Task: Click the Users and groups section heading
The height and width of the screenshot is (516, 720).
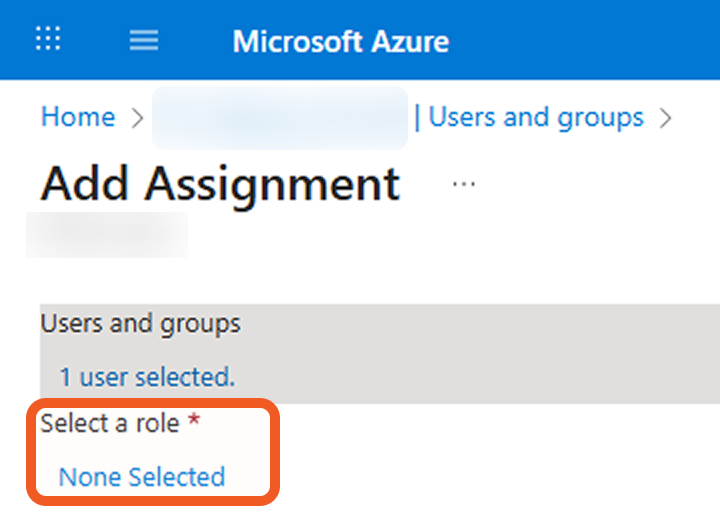Action: coord(140,324)
